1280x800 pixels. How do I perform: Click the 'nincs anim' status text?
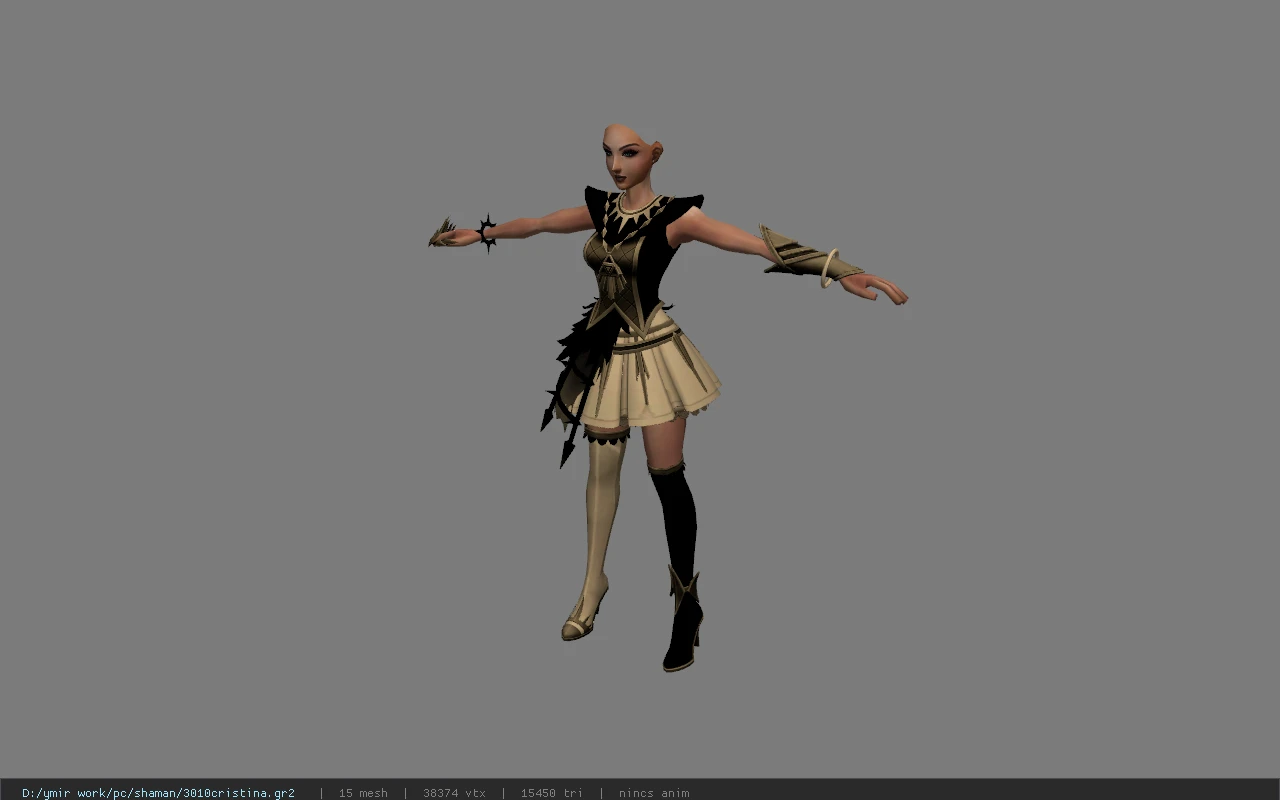point(654,793)
